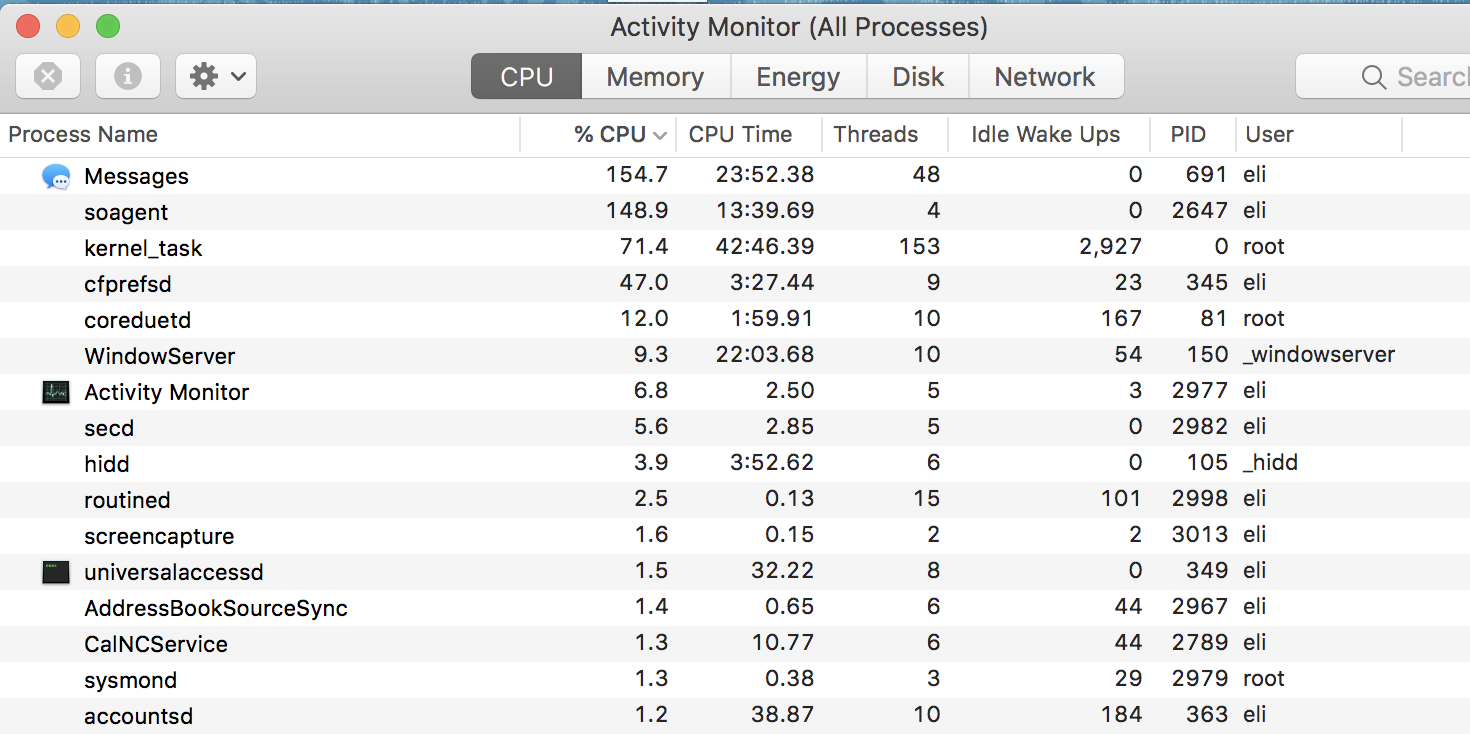Switch to the CPU tab
This screenshot has width=1470, height=734.
tap(527, 76)
